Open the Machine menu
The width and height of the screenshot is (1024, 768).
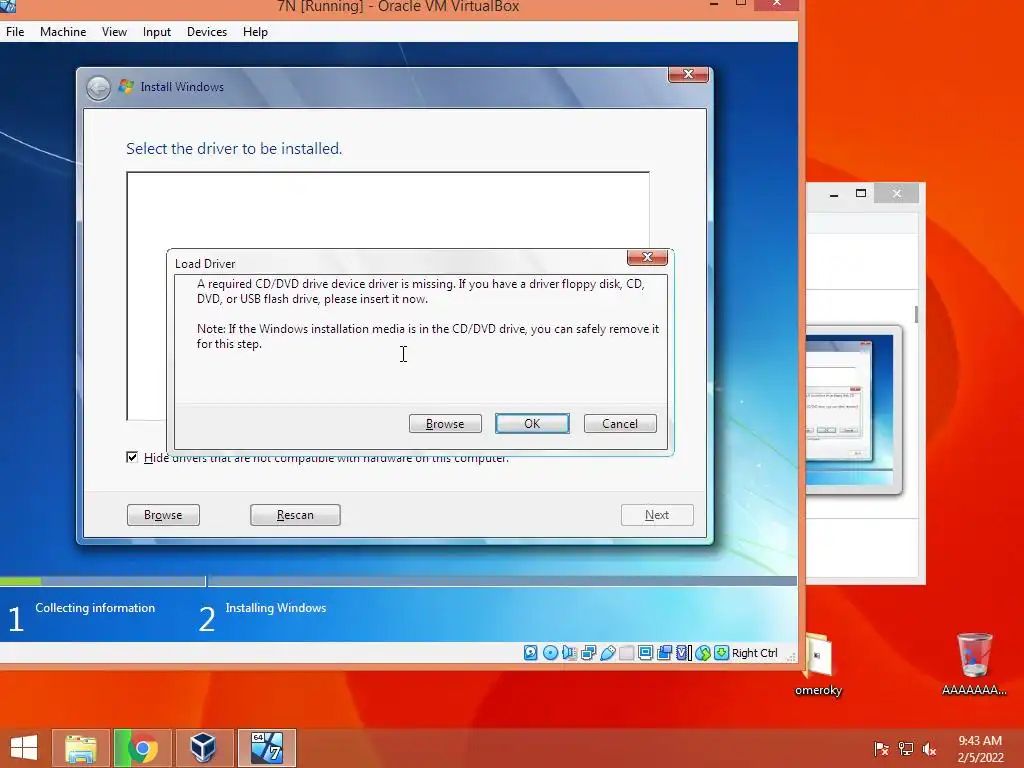[63, 31]
